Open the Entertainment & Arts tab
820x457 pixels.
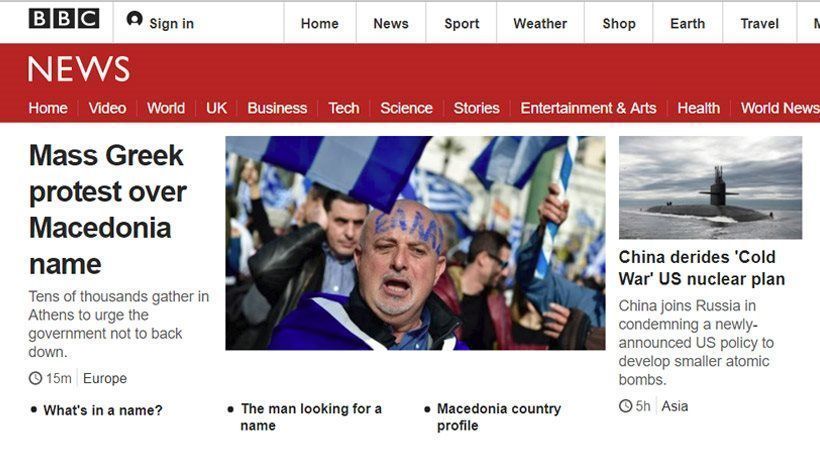588,108
